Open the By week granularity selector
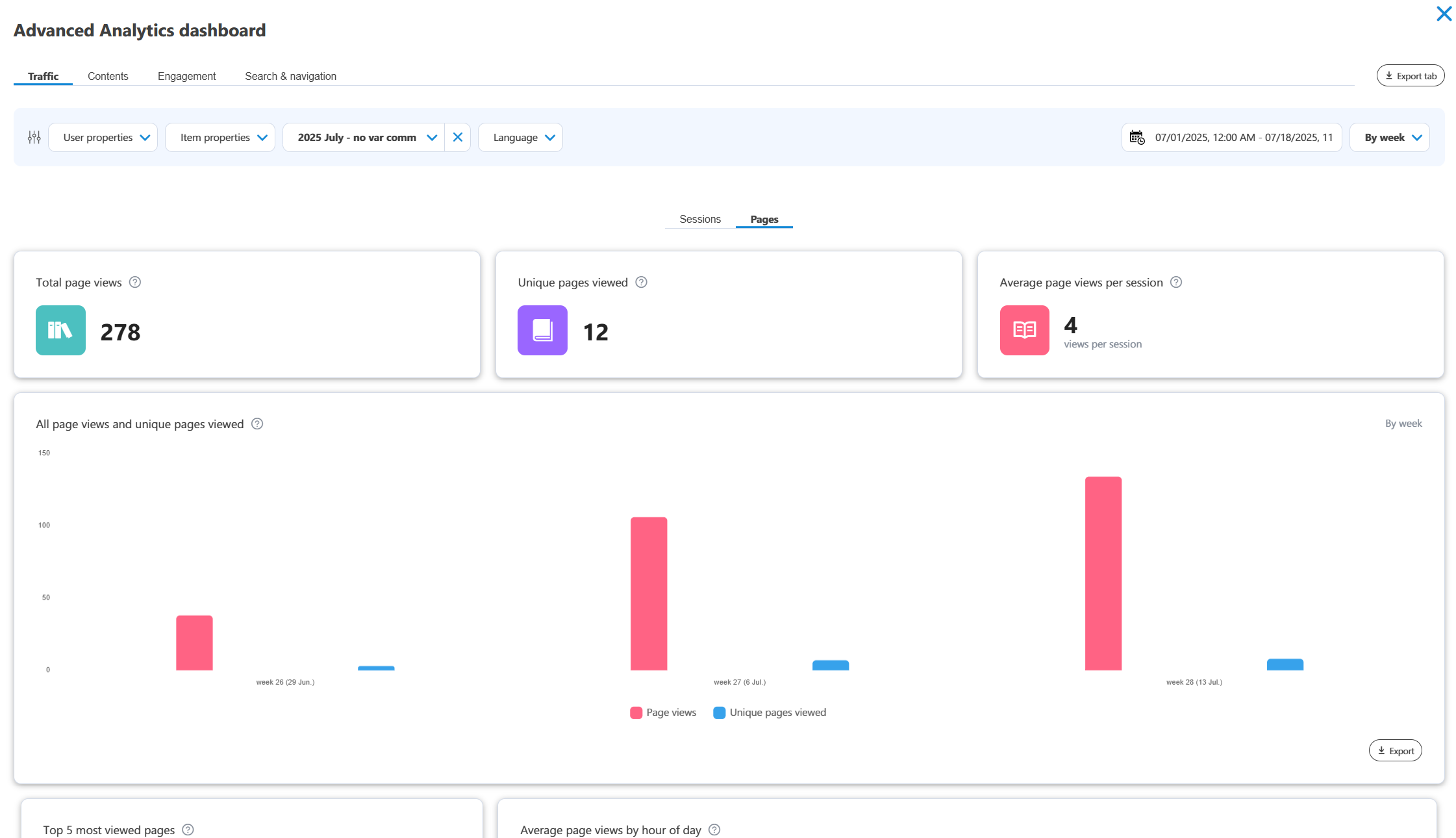 [1389, 137]
